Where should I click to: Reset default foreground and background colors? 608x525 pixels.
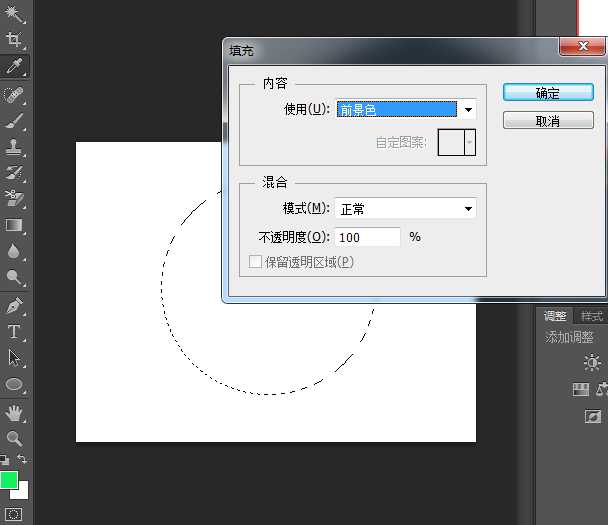5,460
